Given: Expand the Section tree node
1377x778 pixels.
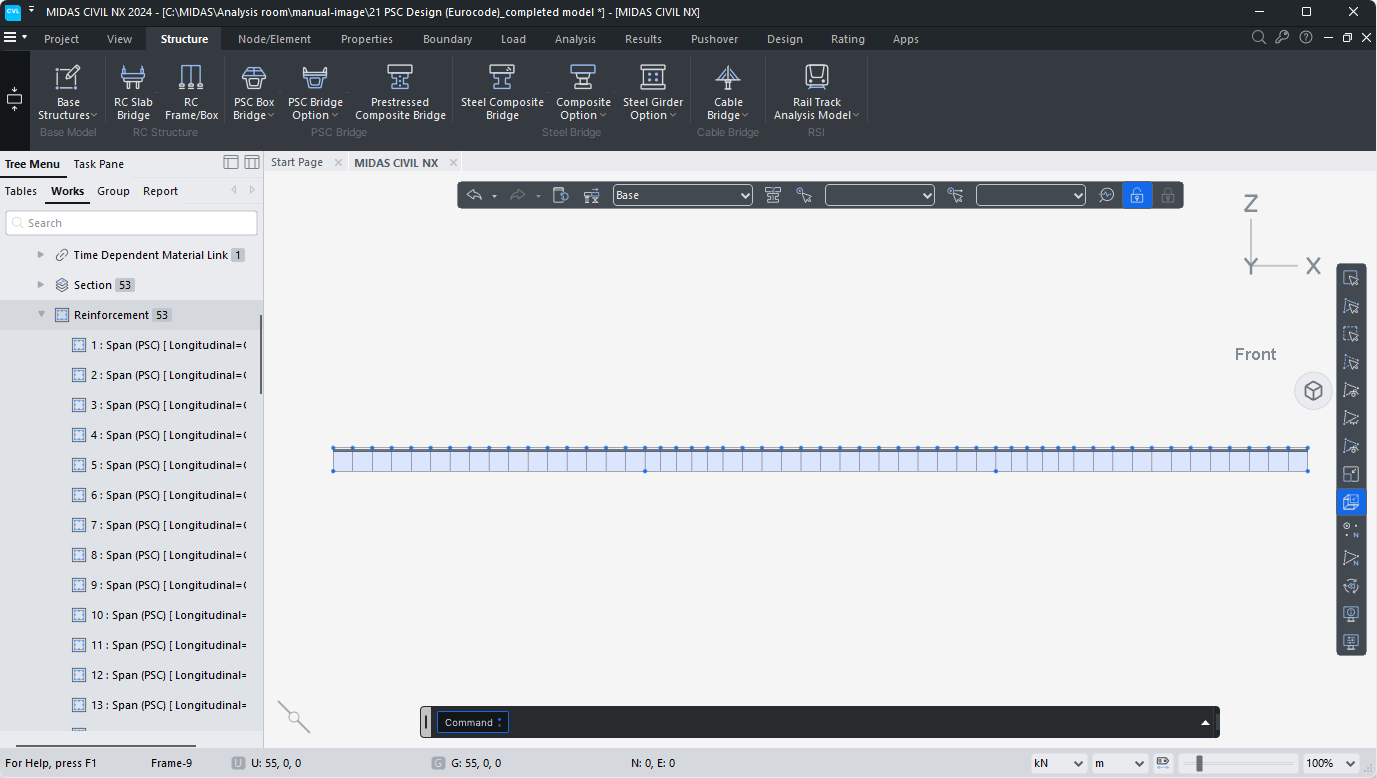Looking at the screenshot, I should (x=42, y=285).
